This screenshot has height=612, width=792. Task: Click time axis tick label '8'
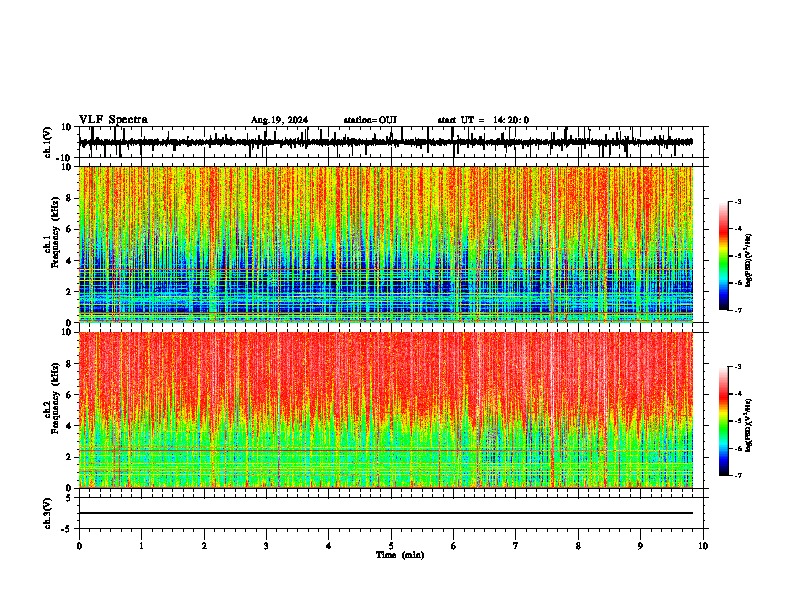tap(578, 546)
